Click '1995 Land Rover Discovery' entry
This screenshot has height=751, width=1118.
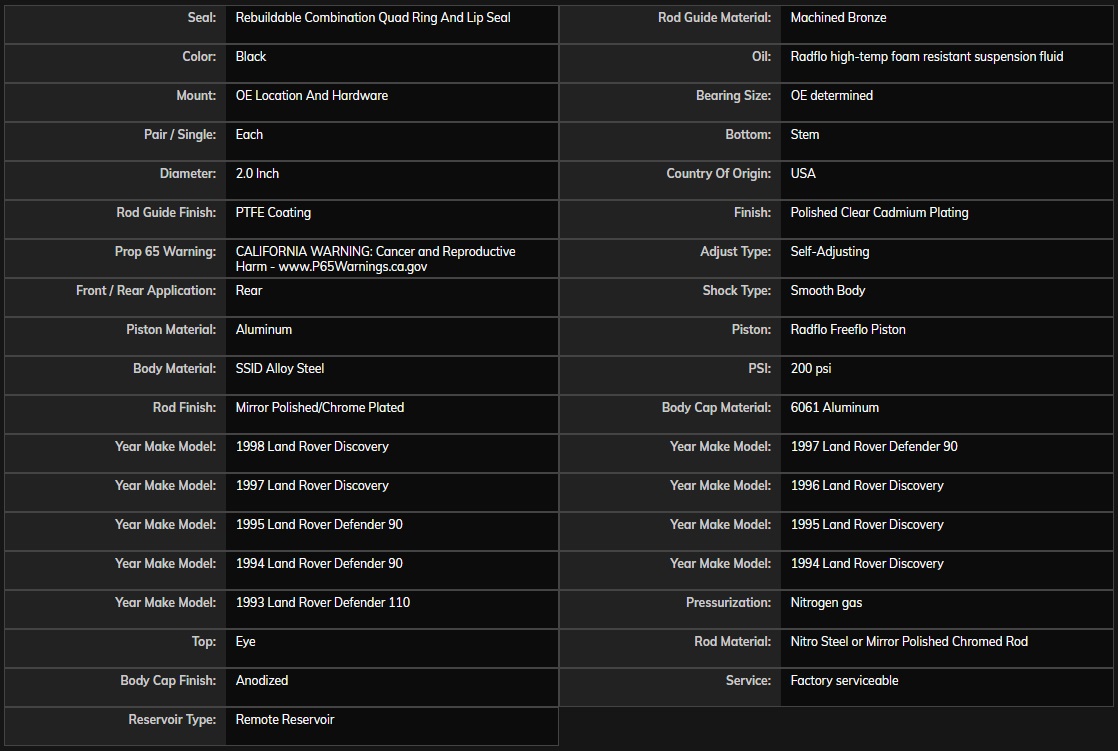pyautogui.click(x=867, y=524)
